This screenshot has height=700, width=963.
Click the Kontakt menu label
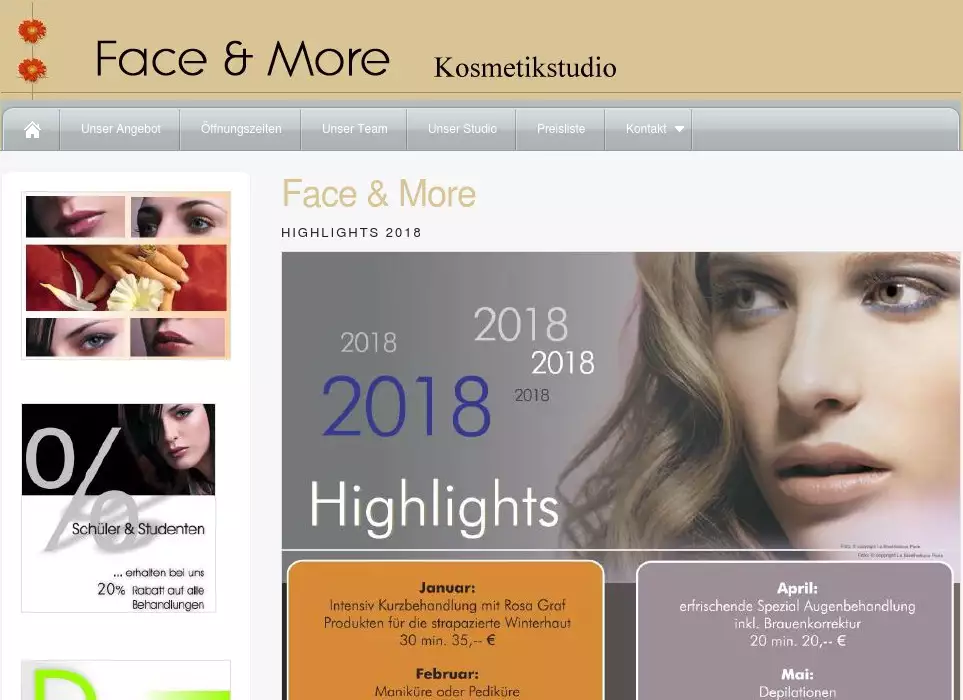(645, 129)
